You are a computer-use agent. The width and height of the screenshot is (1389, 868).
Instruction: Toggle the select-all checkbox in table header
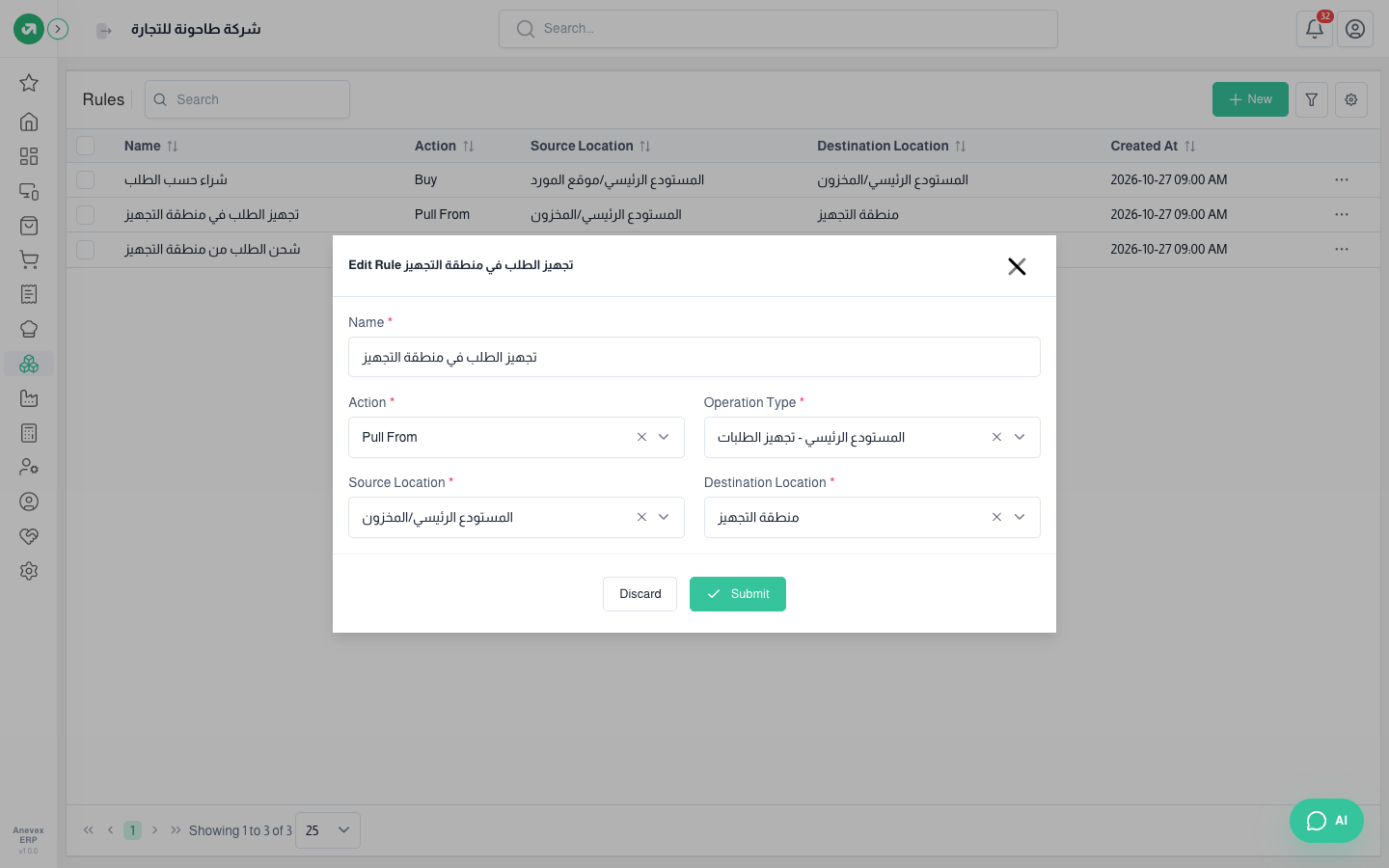86,146
